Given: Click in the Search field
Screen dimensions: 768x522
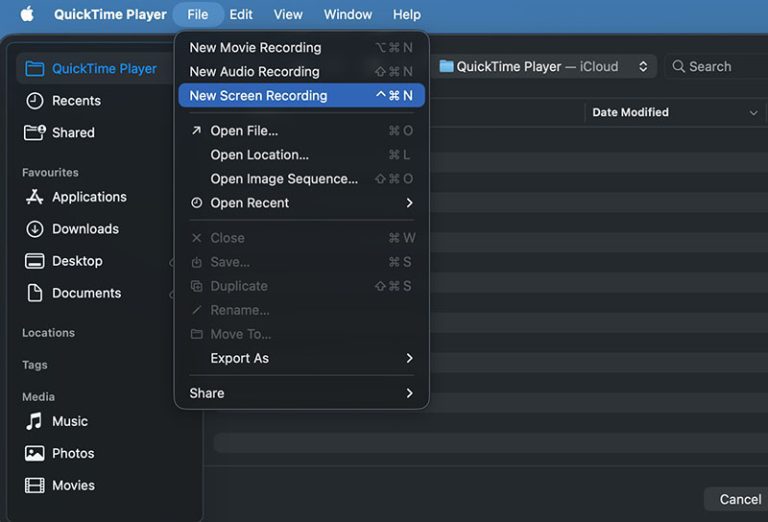Looking at the screenshot, I should pos(716,67).
